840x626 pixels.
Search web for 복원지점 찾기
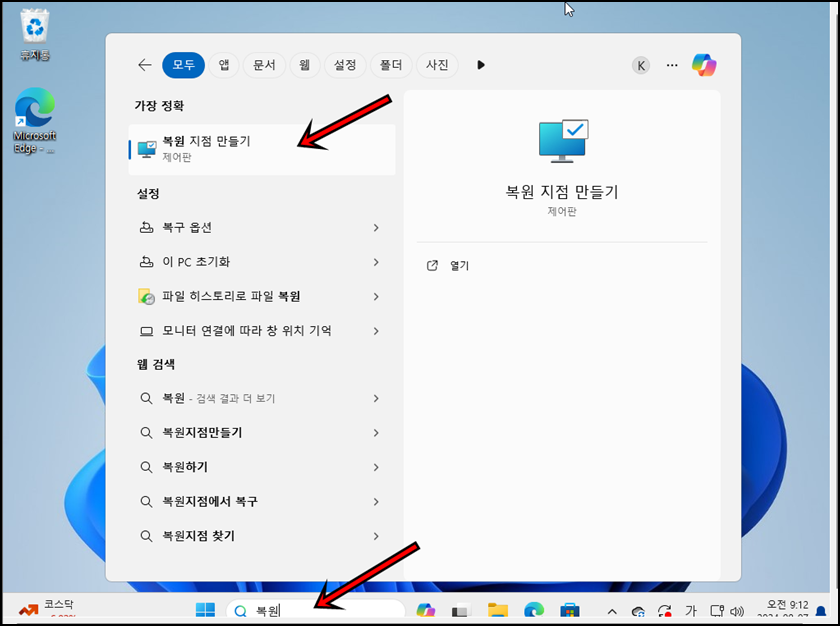[262, 536]
